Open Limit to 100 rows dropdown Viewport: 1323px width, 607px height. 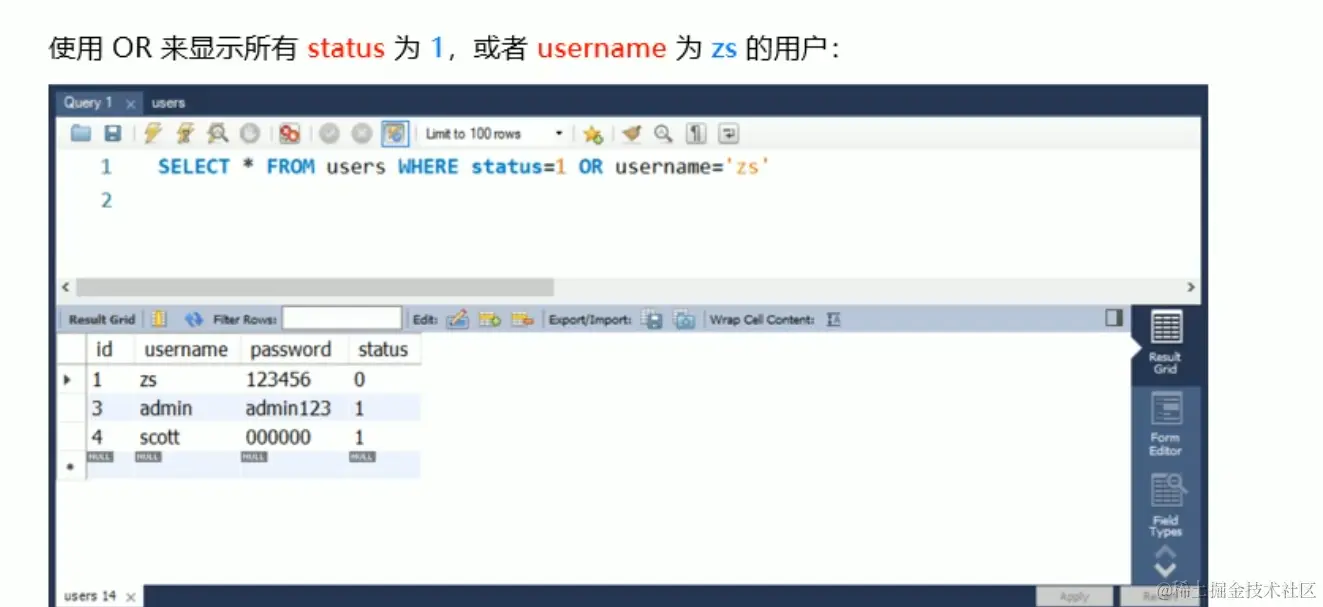pyautogui.click(x=495, y=133)
